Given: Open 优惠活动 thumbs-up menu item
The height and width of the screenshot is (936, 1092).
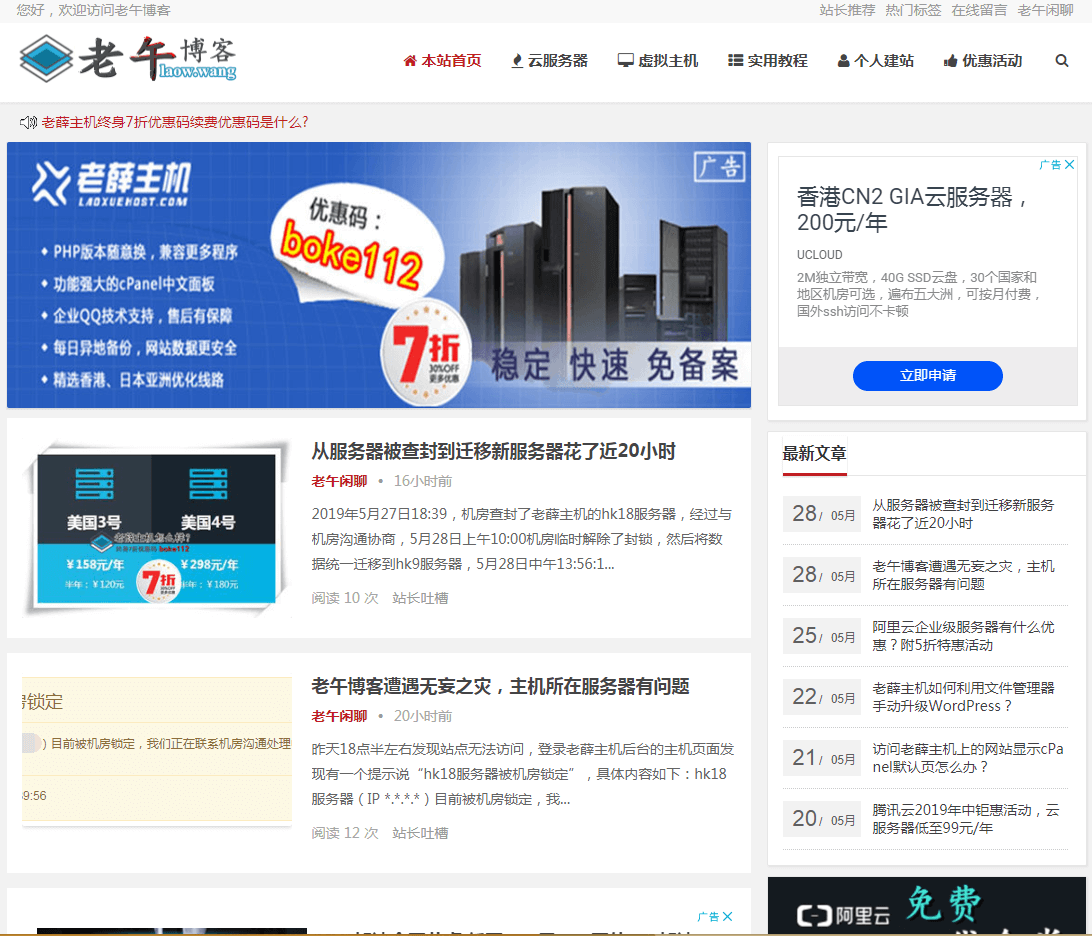Looking at the screenshot, I should pos(983,61).
